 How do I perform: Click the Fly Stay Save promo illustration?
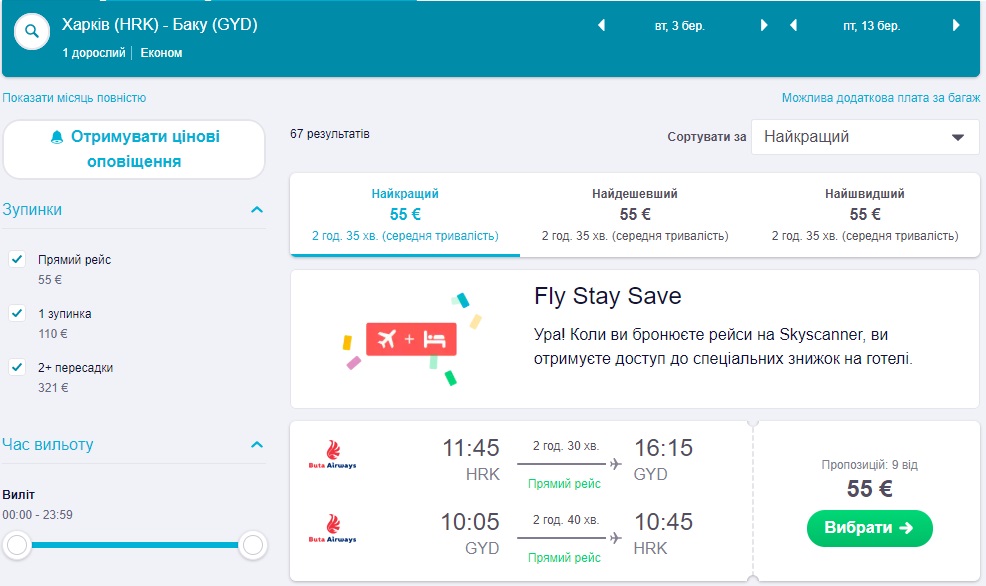[411, 339]
